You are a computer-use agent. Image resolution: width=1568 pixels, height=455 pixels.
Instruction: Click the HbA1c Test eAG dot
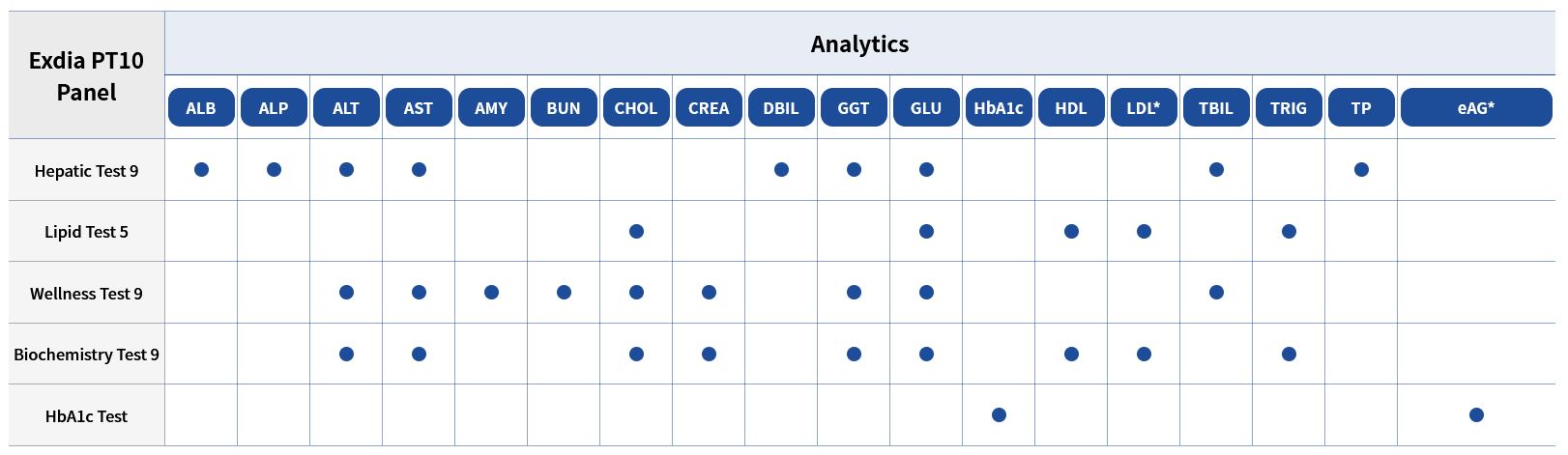(1476, 415)
